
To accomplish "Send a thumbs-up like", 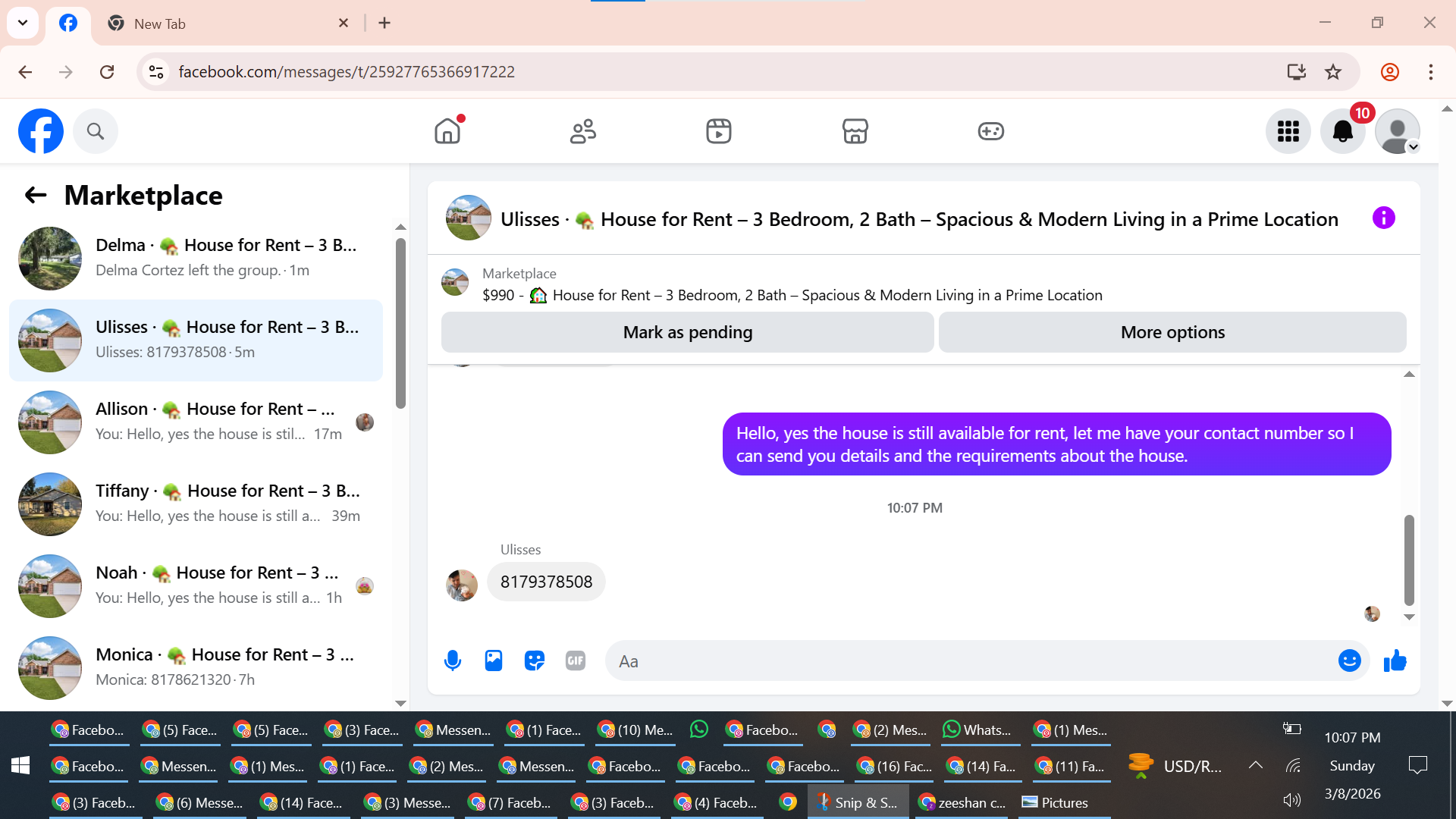I will coord(1395,661).
